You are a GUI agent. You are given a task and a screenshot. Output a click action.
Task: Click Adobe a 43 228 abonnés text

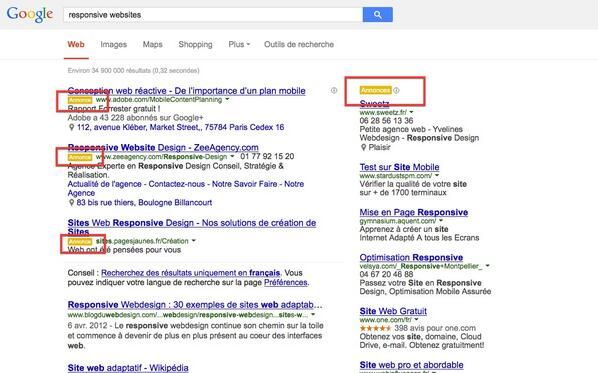tap(135, 118)
